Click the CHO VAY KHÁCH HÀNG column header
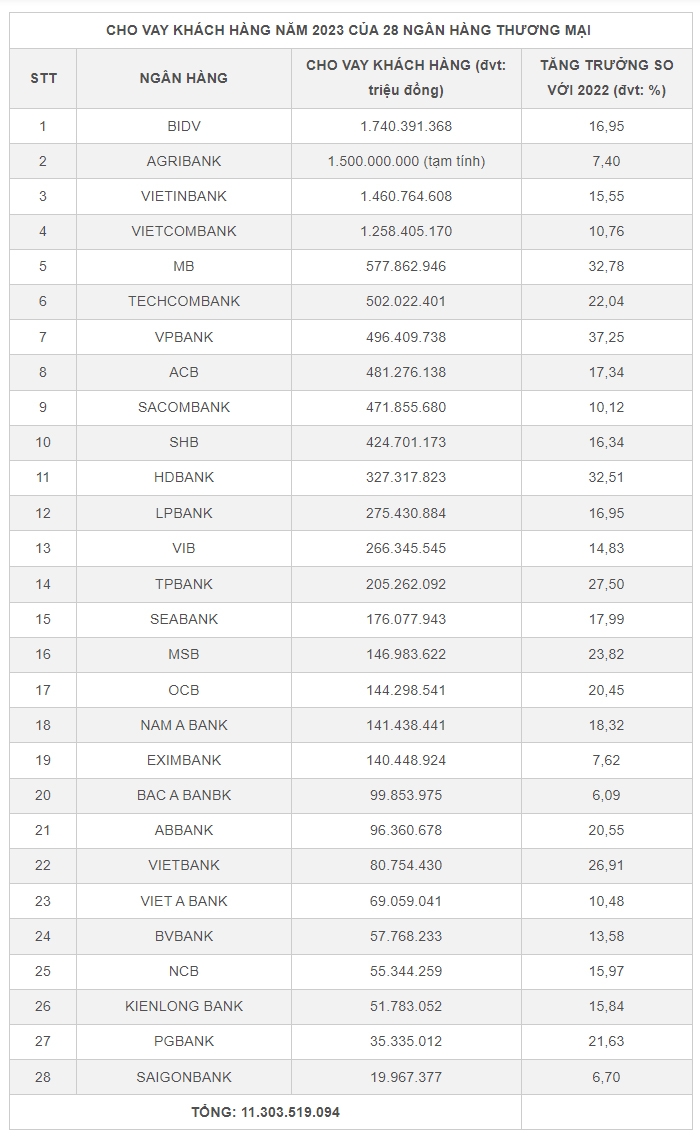Screen dimensions: 700x1138 coord(406,78)
